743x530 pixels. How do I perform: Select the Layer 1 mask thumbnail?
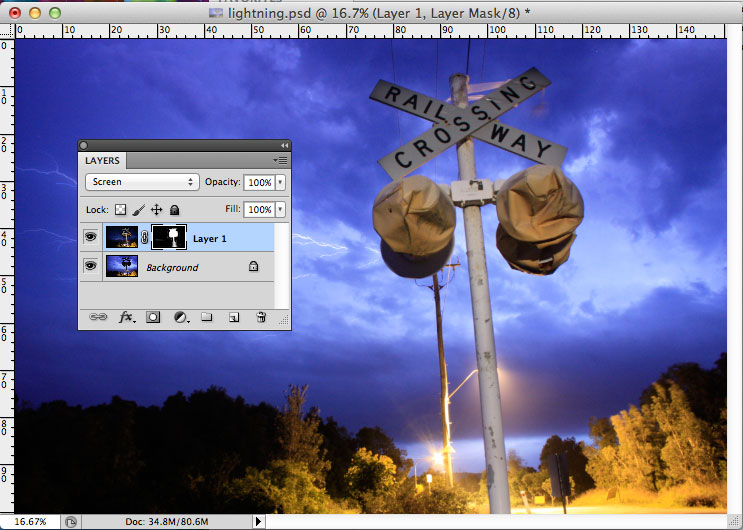coord(168,238)
